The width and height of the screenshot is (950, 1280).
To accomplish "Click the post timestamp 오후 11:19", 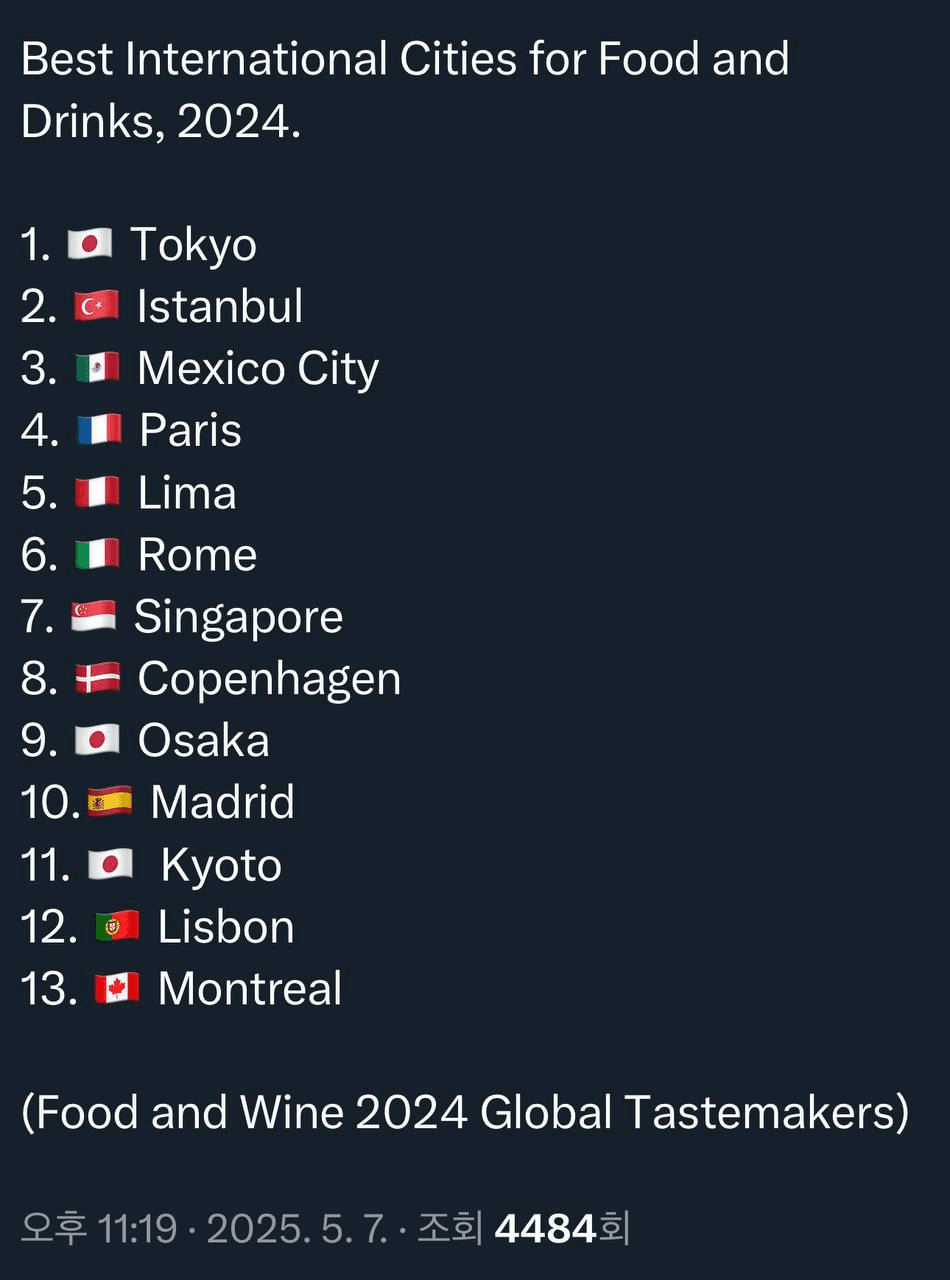I will [99, 1229].
